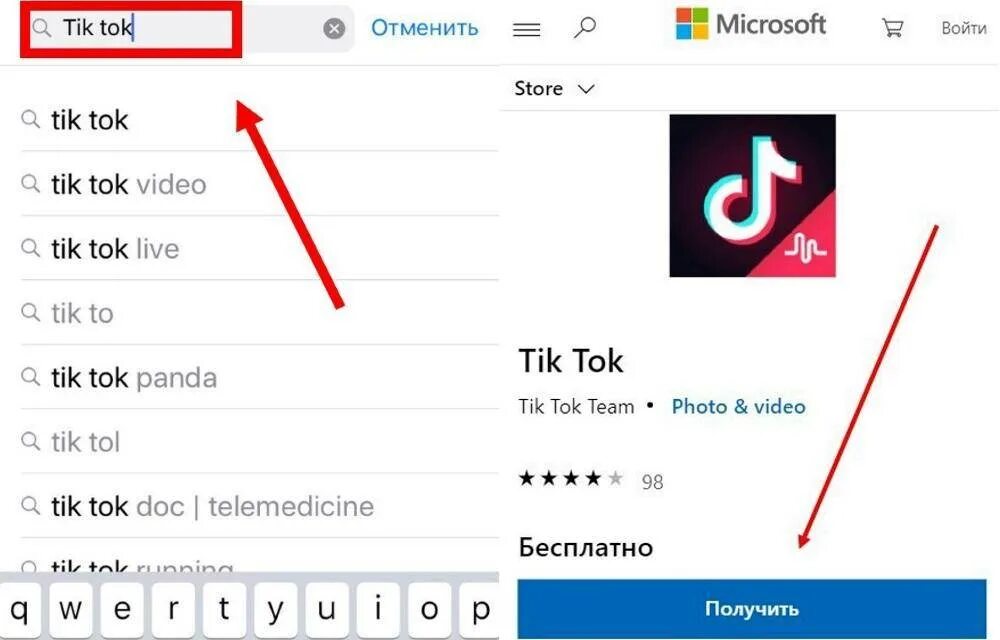
Task: Select the "tik tok" suggestion
Action: (260, 119)
